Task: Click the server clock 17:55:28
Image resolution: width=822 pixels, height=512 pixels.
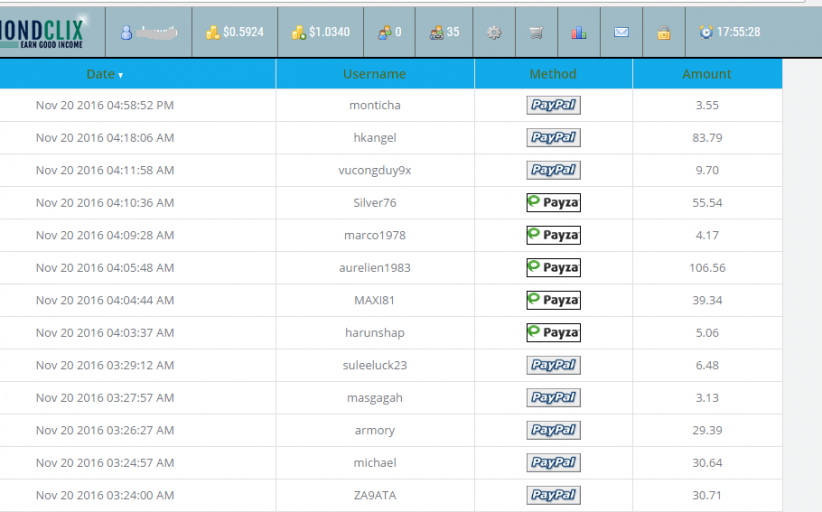Action: 729,32
